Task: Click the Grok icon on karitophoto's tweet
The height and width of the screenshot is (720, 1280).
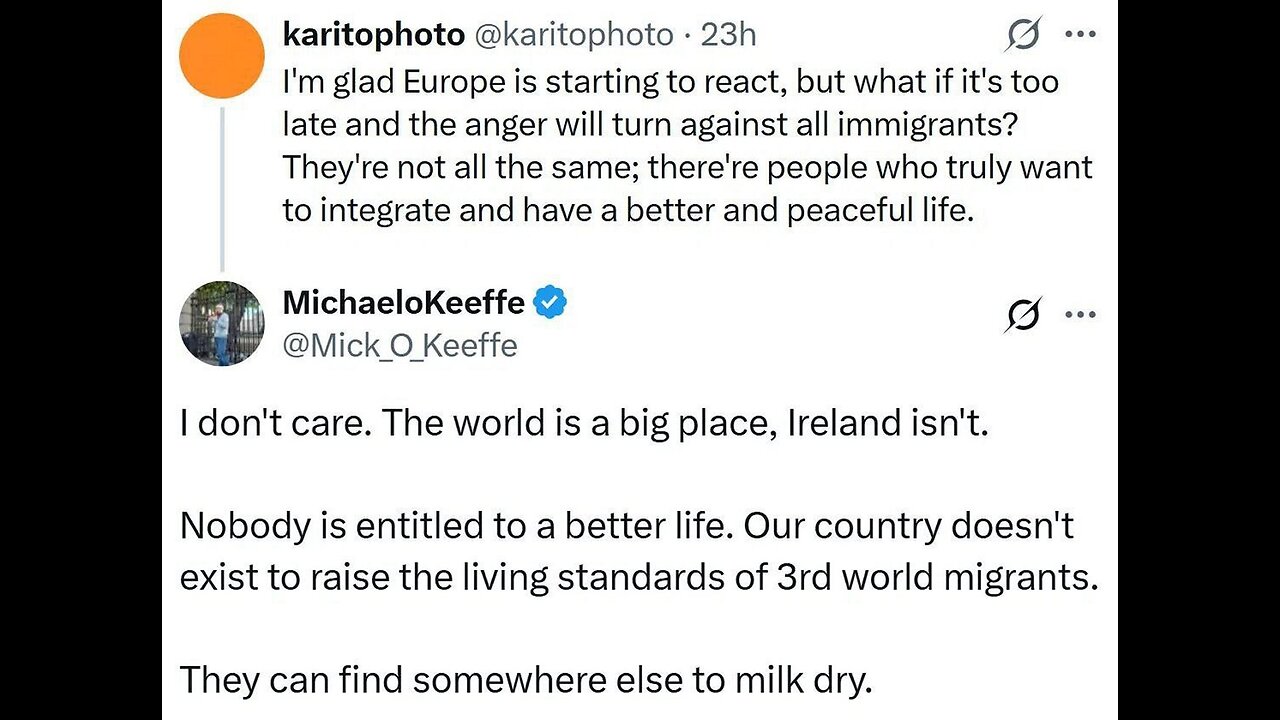Action: [x=1022, y=35]
